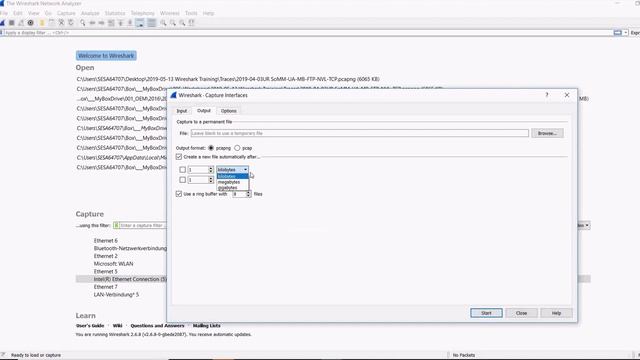Open the User's Guide link
The width and height of the screenshot is (640, 360).
click(x=90, y=326)
